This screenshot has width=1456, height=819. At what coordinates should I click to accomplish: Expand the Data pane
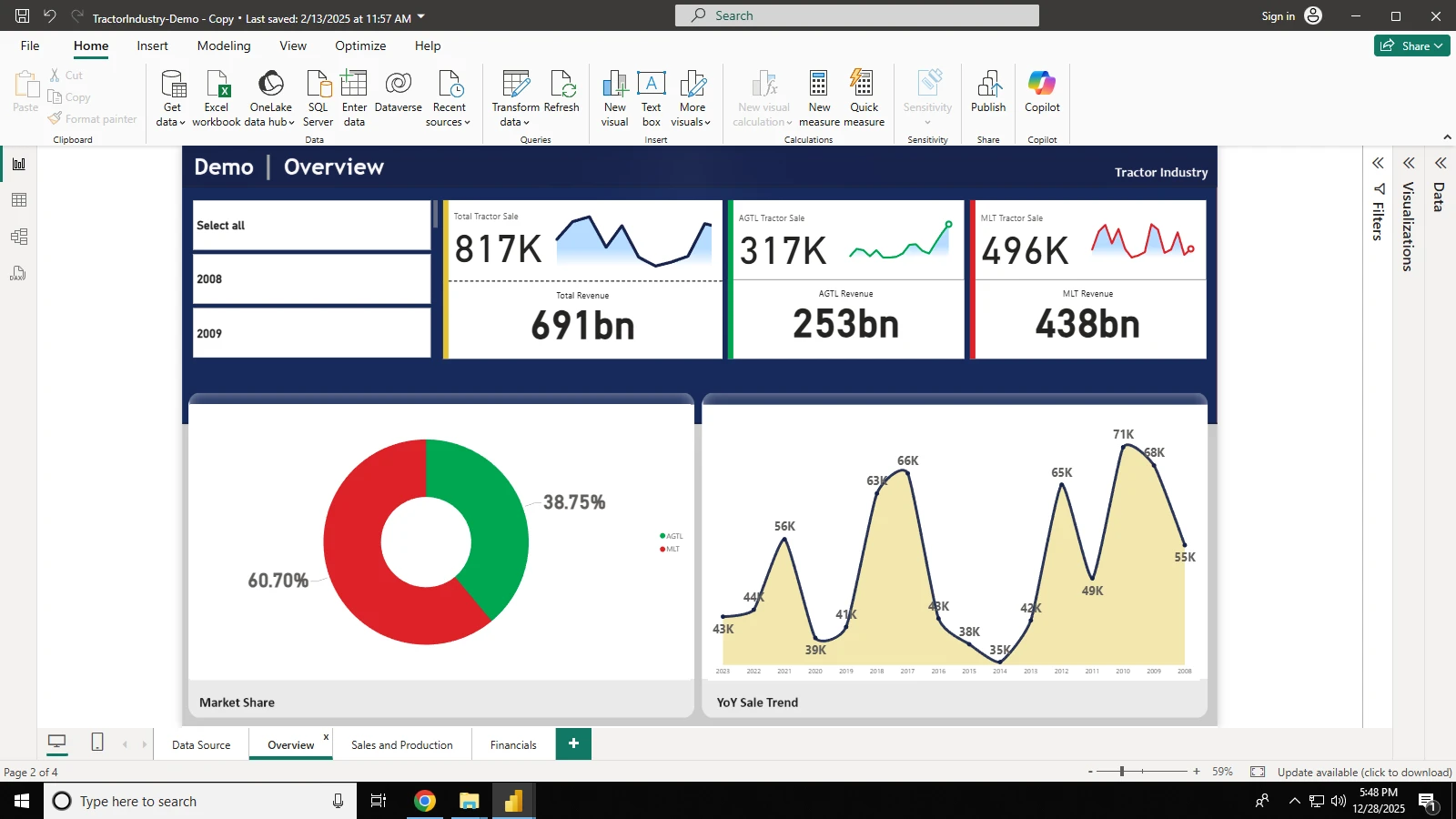tap(1441, 163)
